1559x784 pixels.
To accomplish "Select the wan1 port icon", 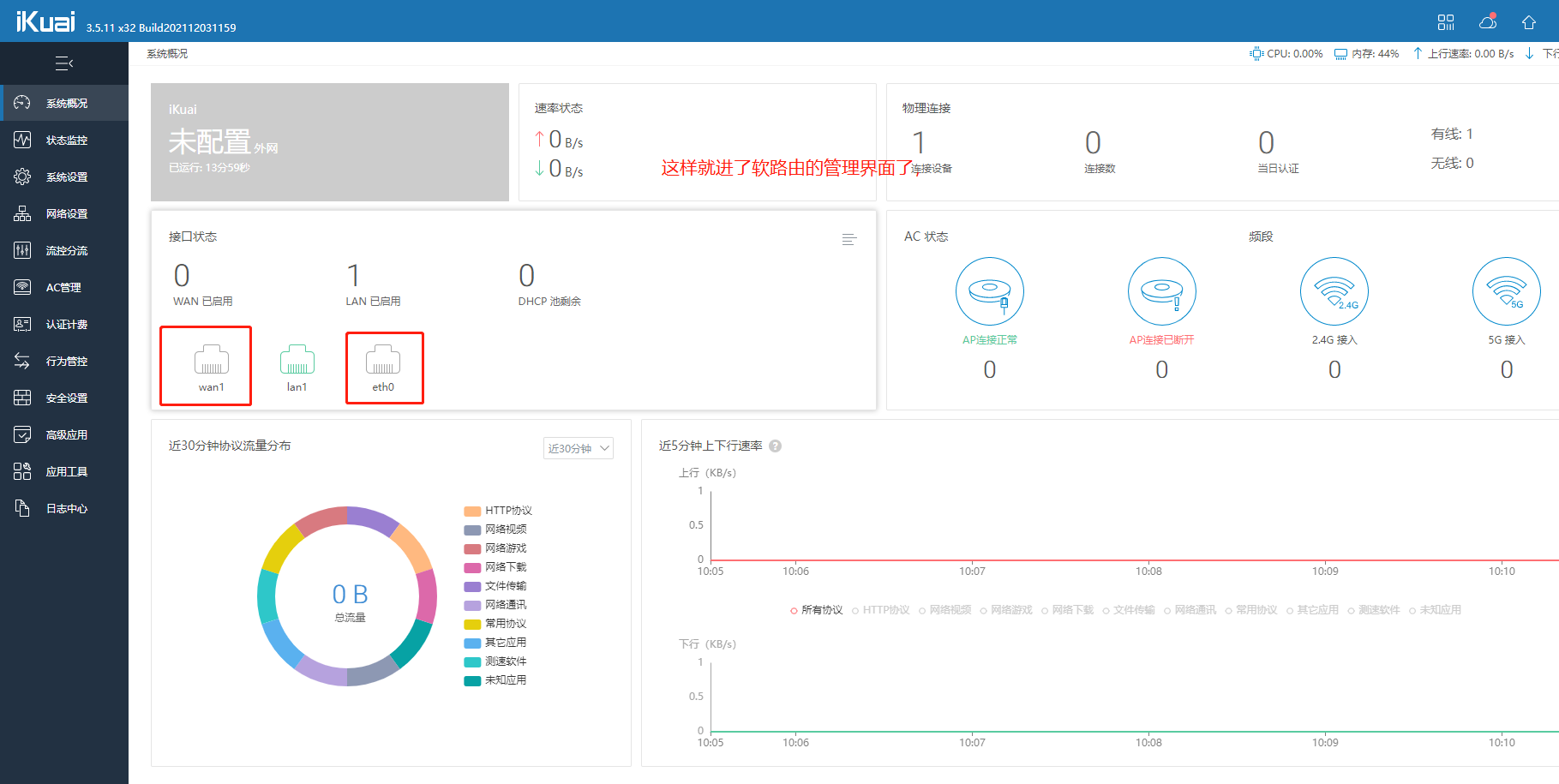I will [212, 359].
